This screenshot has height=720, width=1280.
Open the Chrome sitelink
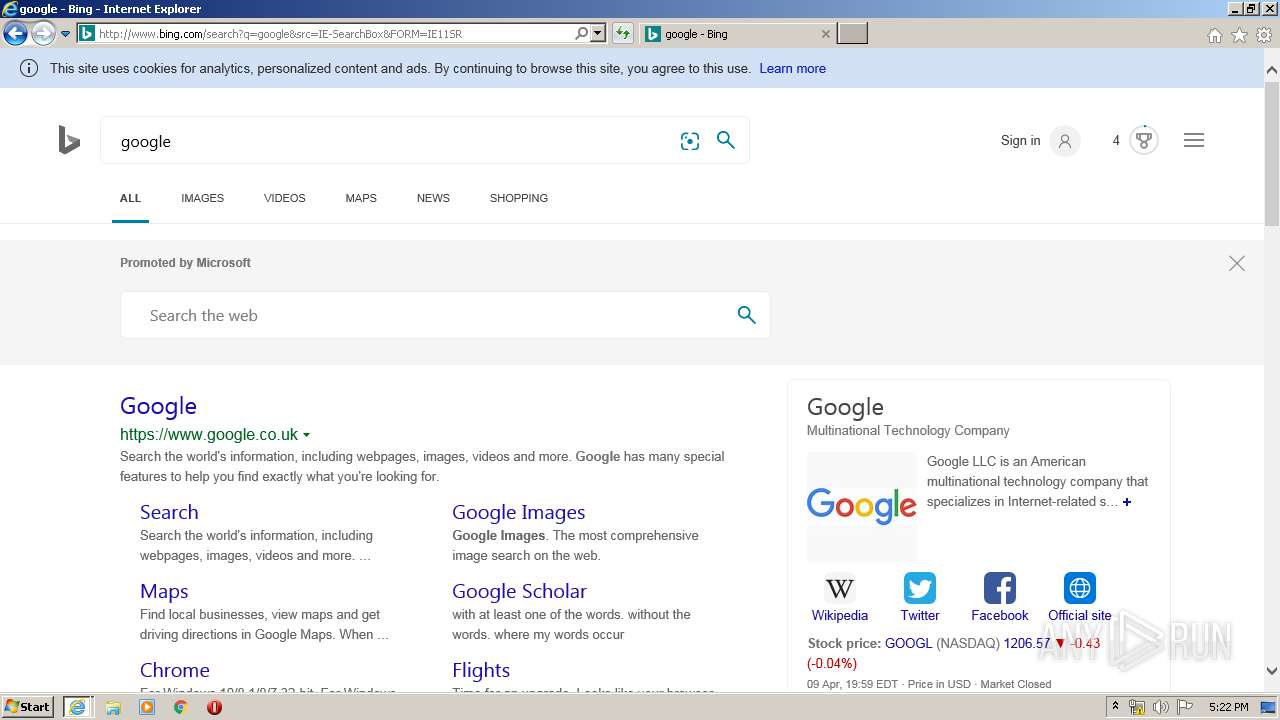[x=175, y=670]
